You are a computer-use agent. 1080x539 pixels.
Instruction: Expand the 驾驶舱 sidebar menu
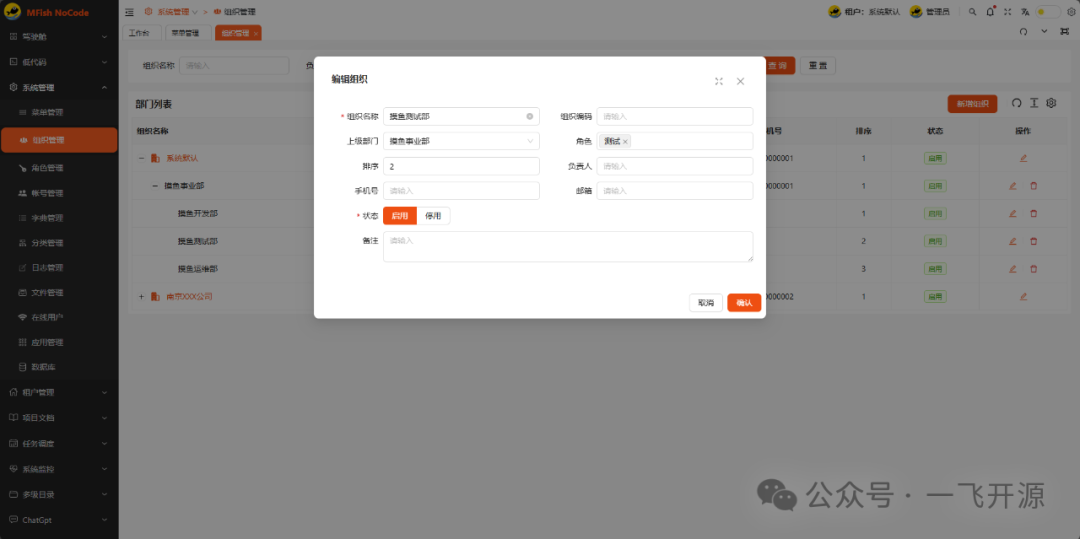59,36
